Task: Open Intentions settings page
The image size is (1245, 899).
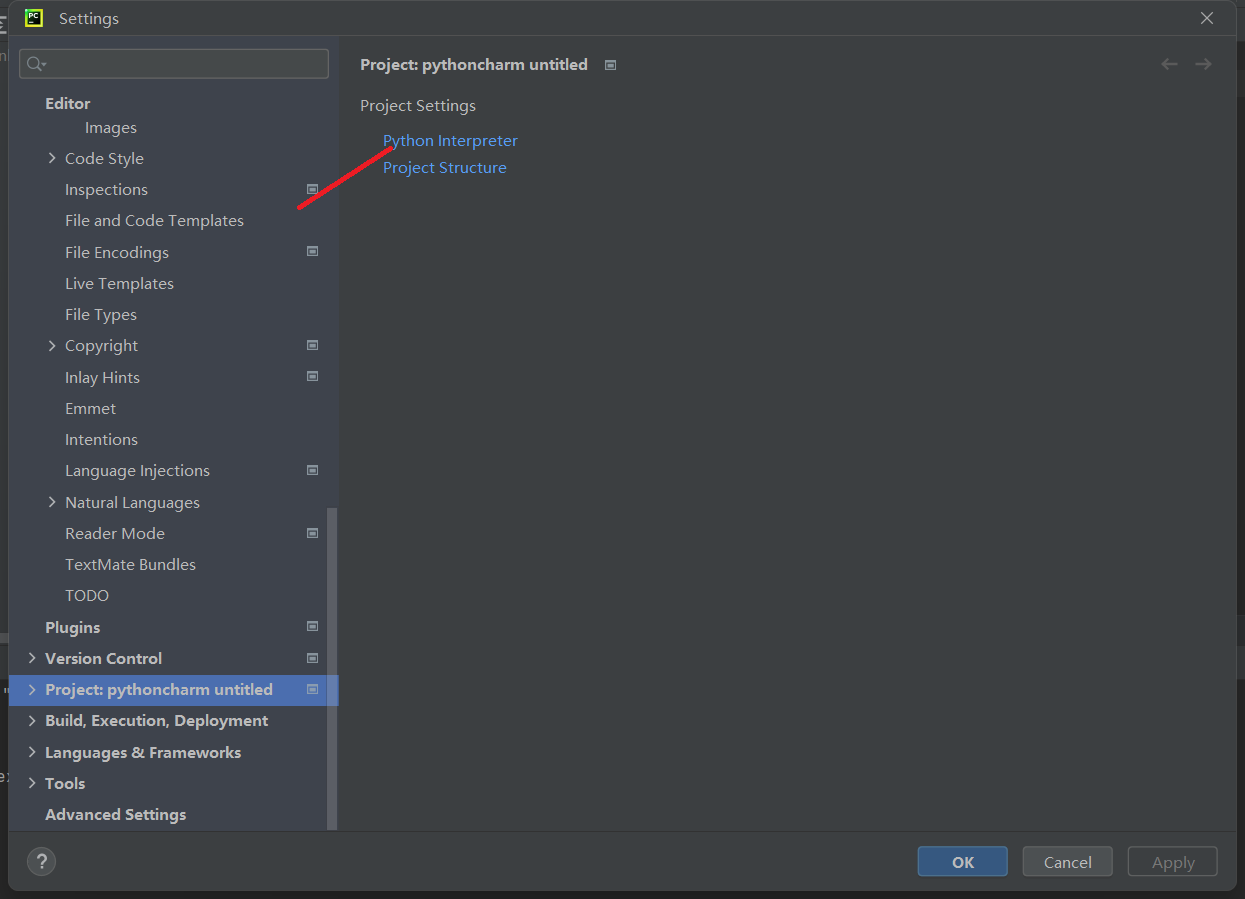Action: pyautogui.click(x=101, y=439)
